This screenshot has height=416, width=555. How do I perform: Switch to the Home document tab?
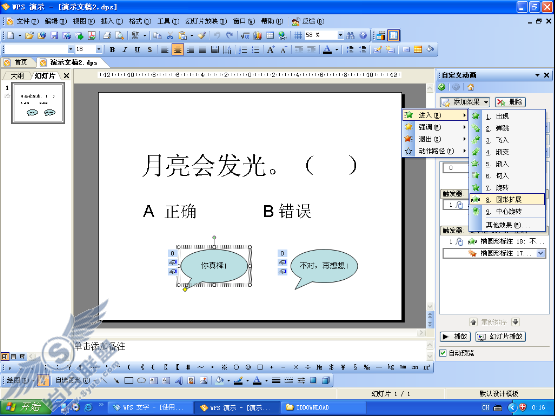click(x=18, y=63)
